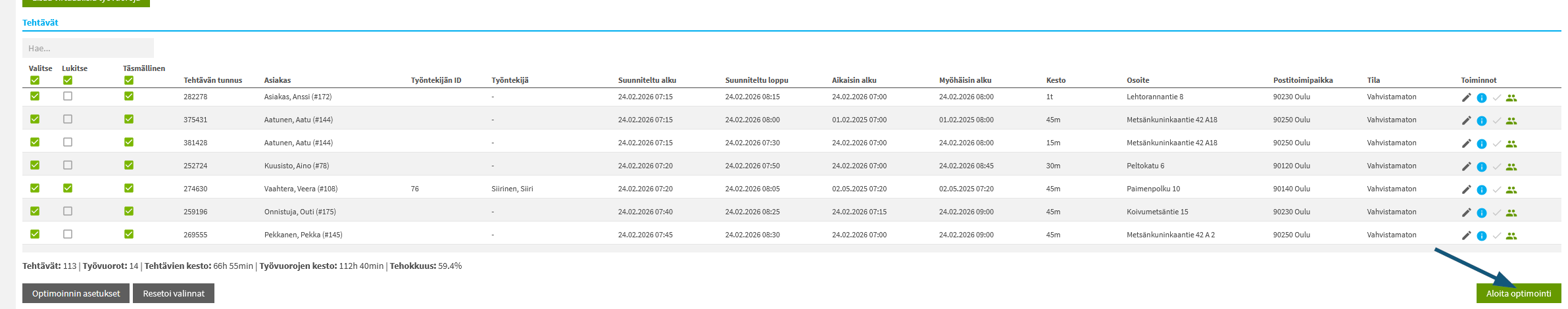Click the confirm checkmark icon for task 252724
The width and height of the screenshot is (1568, 309).
click(1496, 167)
